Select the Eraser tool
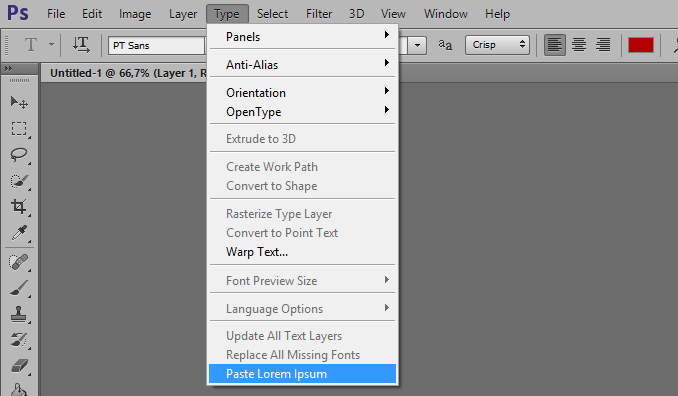678x396 pixels. (x=19, y=366)
